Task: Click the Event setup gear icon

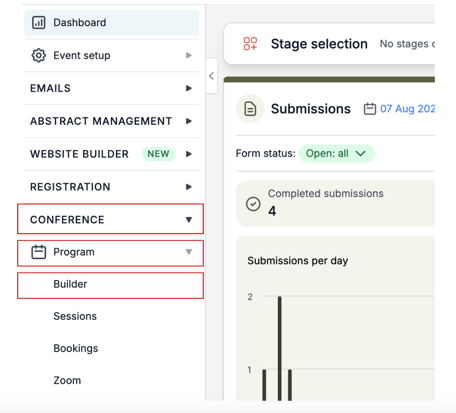Action: (38, 55)
